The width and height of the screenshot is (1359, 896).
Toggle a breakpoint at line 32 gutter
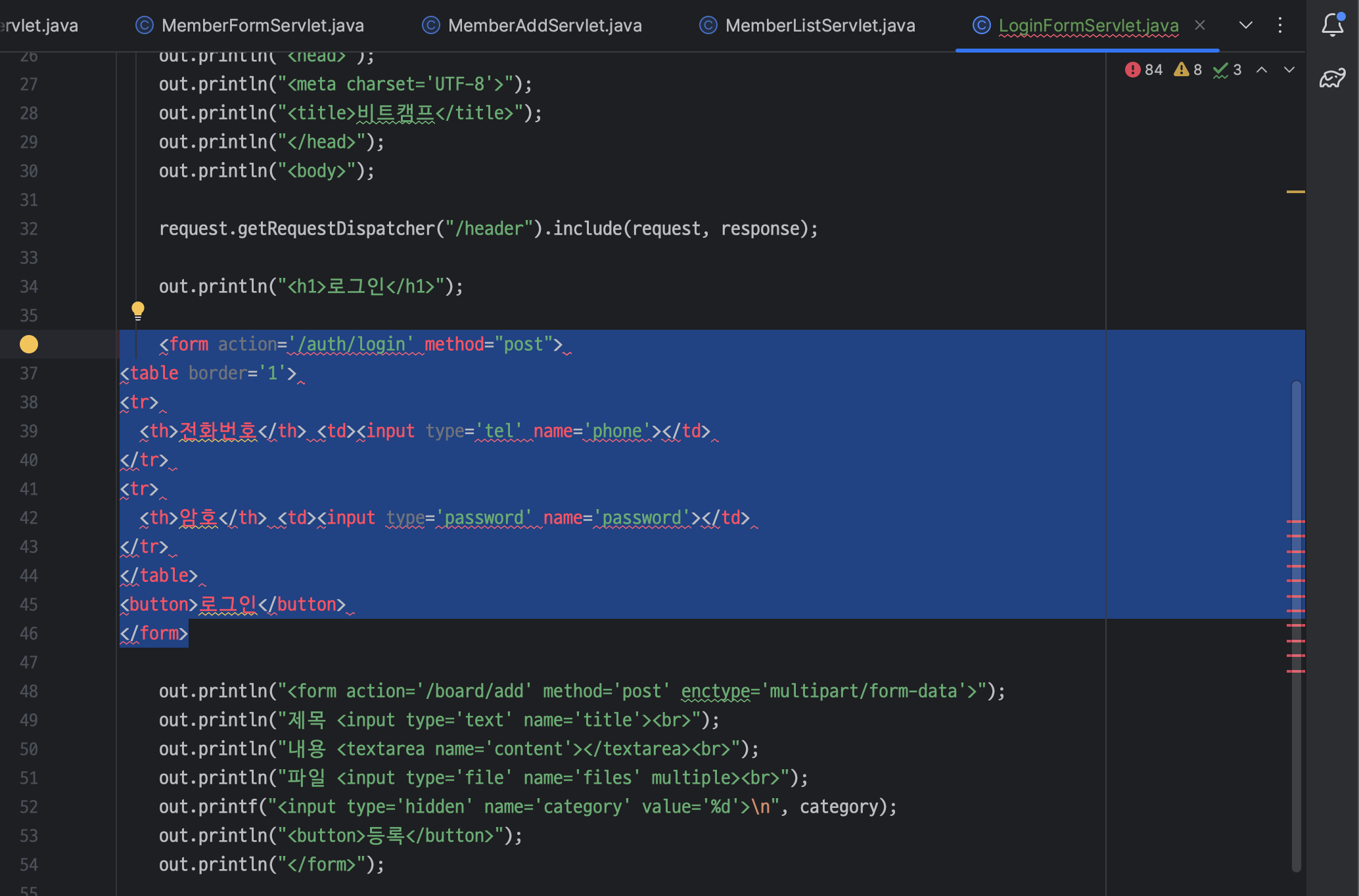pos(29,229)
